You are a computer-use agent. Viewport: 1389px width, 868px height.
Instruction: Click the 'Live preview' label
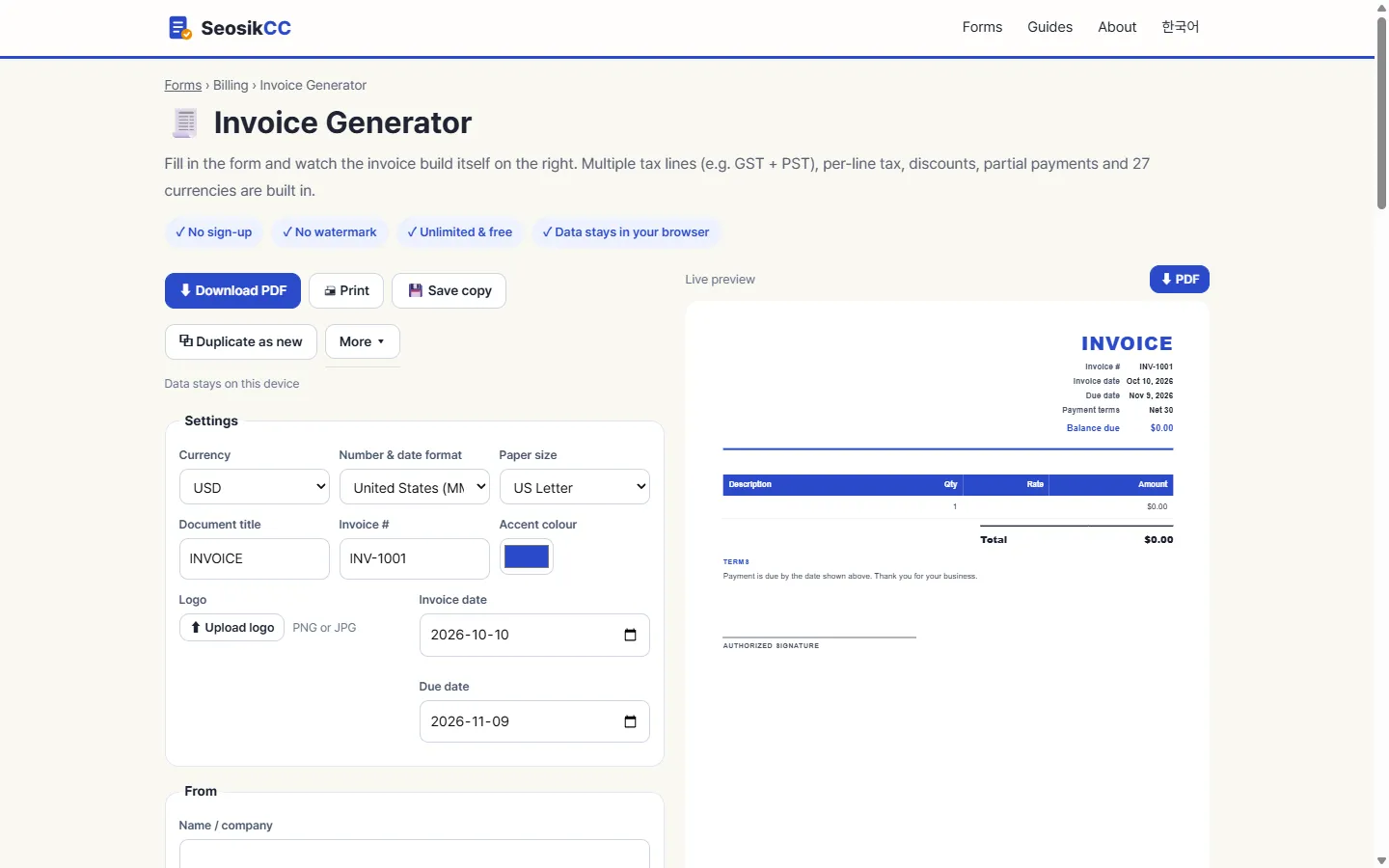coord(721,280)
